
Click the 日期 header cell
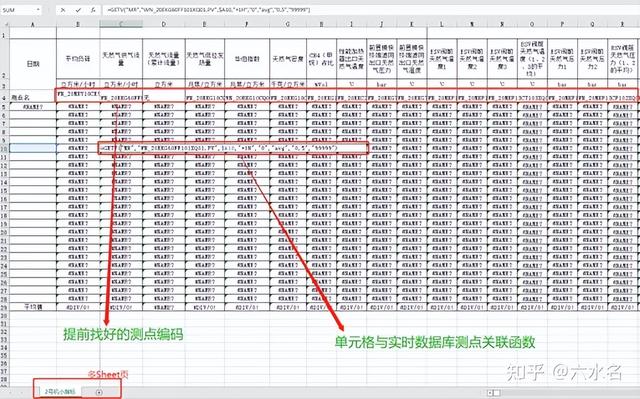point(33,64)
